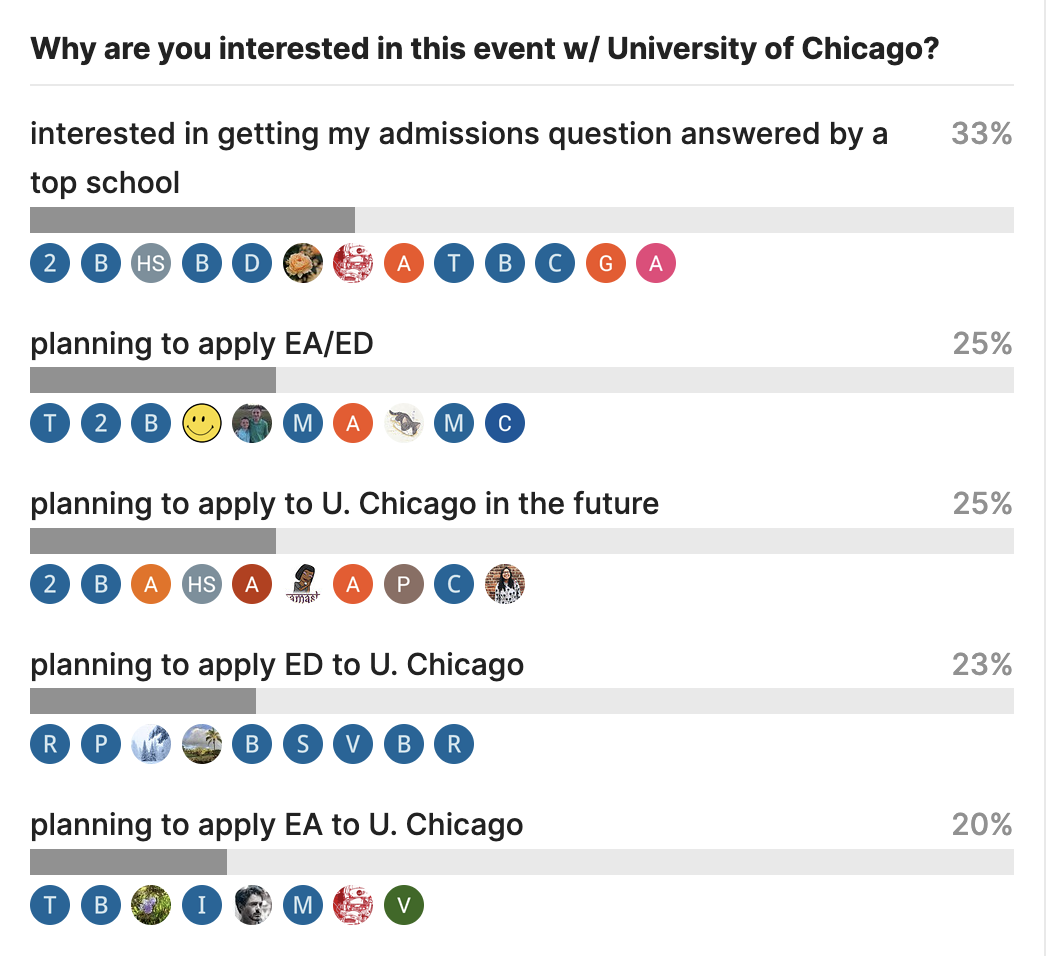Click the smiley face avatar
This screenshot has height=956, width=1046.
click(201, 424)
